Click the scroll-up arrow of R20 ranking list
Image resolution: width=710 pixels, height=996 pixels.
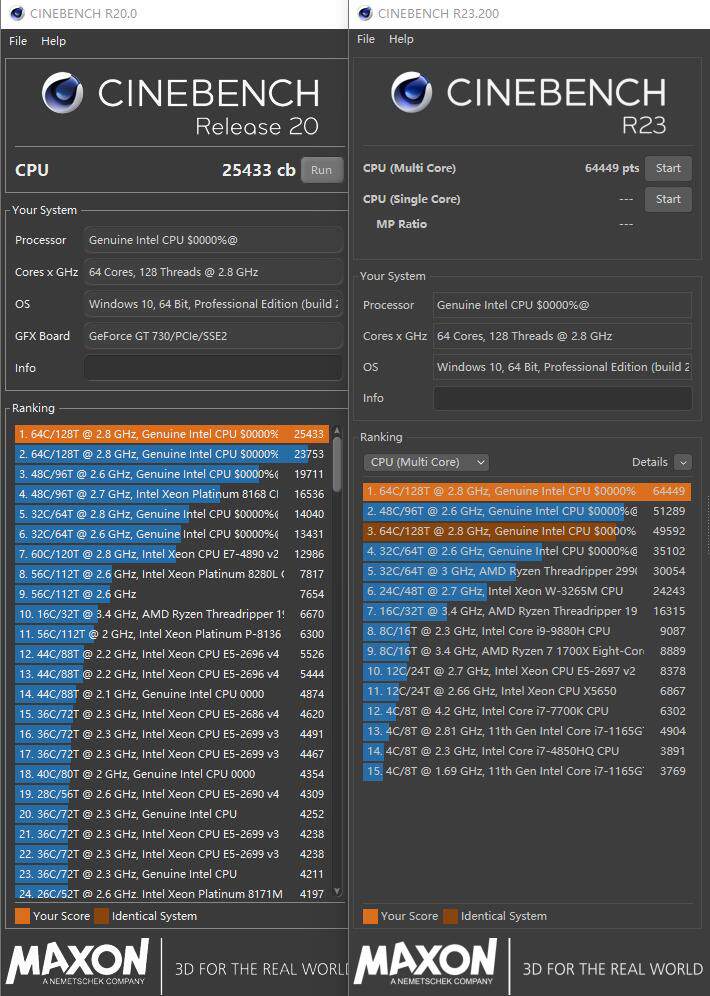pos(337,431)
